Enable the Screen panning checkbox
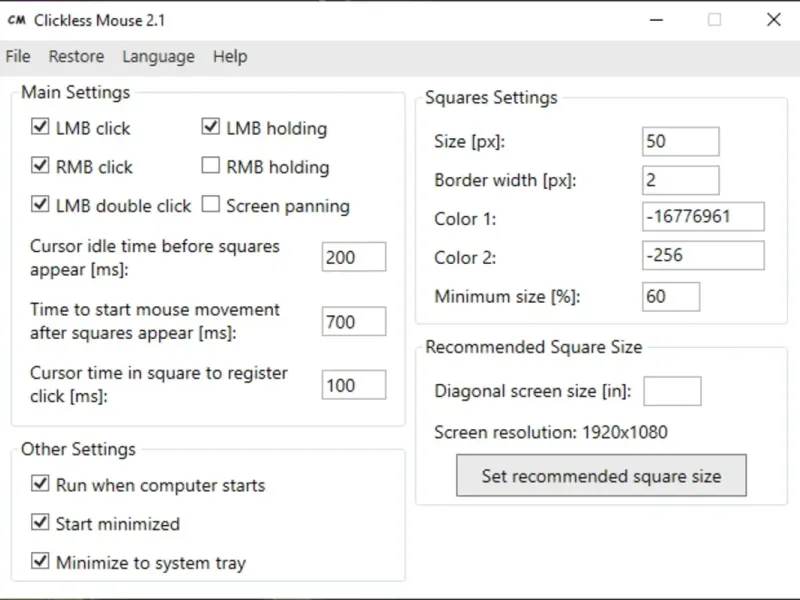 (x=211, y=205)
